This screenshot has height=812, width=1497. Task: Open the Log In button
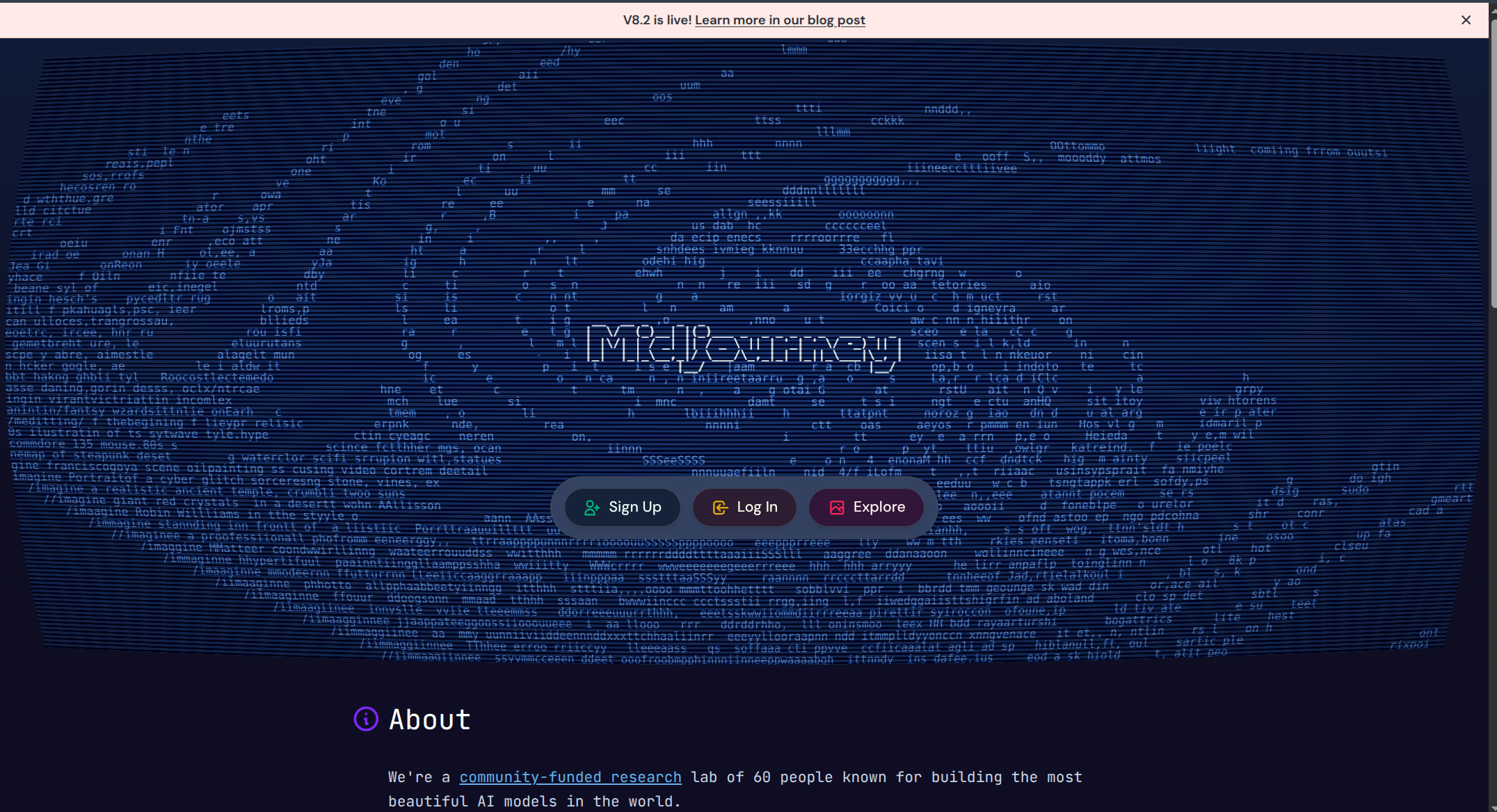(x=744, y=507)
